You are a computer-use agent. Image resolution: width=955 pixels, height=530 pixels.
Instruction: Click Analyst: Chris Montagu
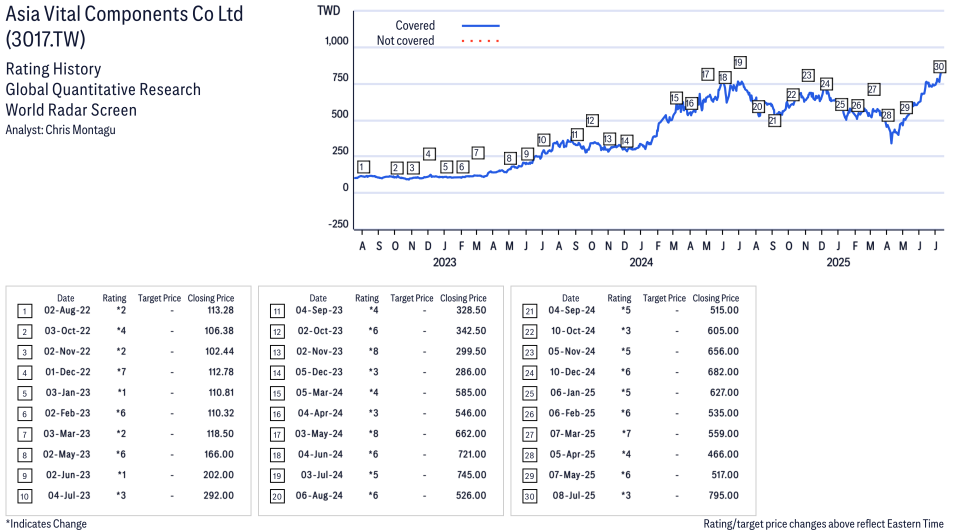coord(60,130)
